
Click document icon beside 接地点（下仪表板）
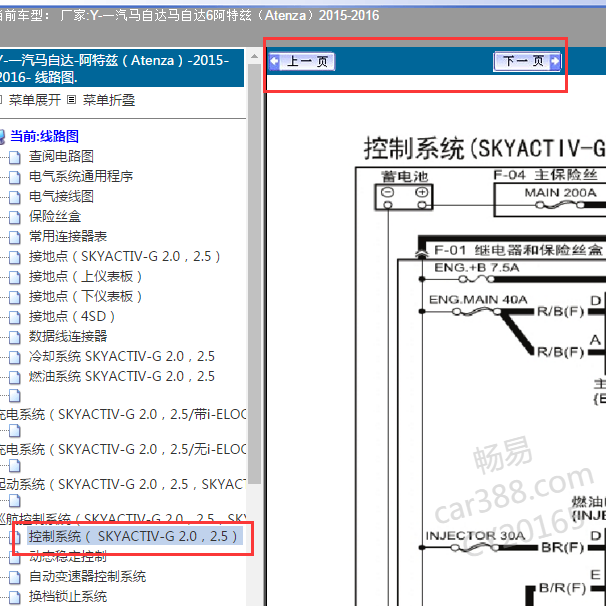pyautogui.click(x=15, y=297)
